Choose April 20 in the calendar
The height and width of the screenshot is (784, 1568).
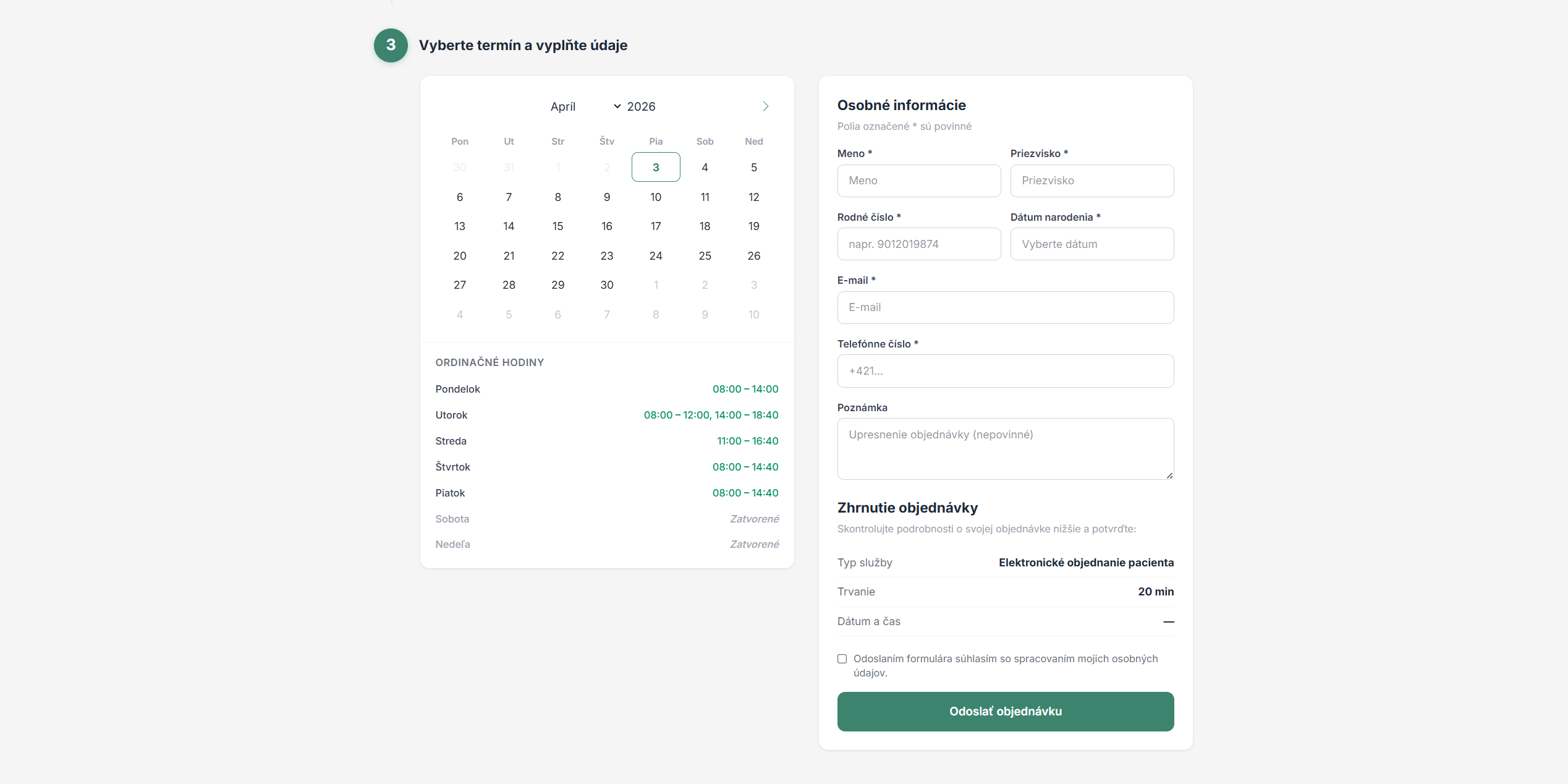(459, 256)
